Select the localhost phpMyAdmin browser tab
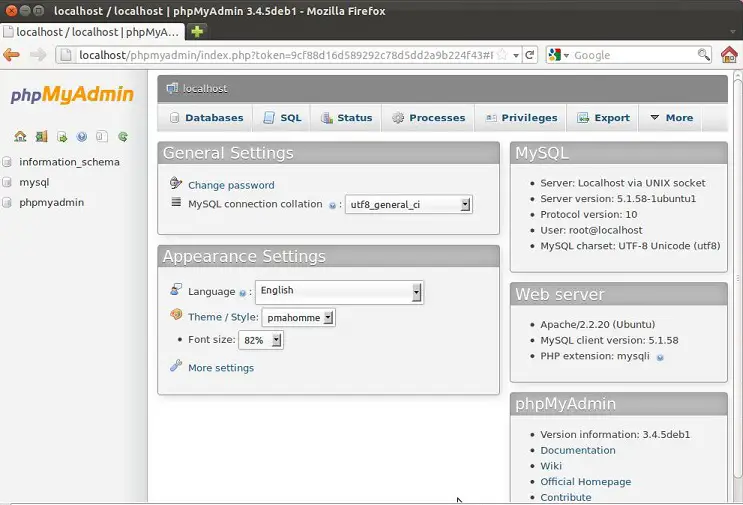Screen dimensions: 743x505 click(x=92, y=32)
